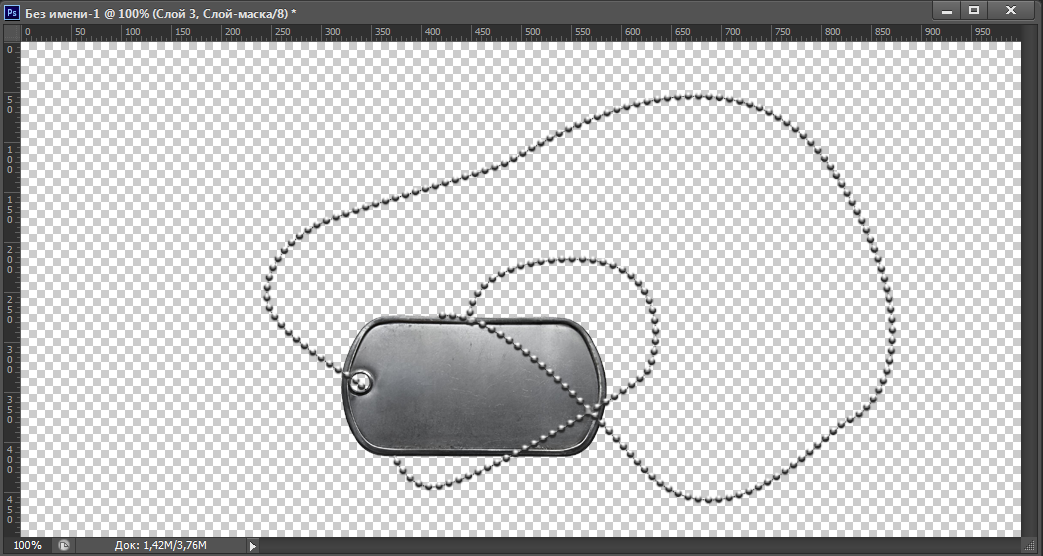The height and width of the screenshot is (556, 1043).
Task: Click the status bar icon beside the zoom field
Action: click(x=65, y=546)
